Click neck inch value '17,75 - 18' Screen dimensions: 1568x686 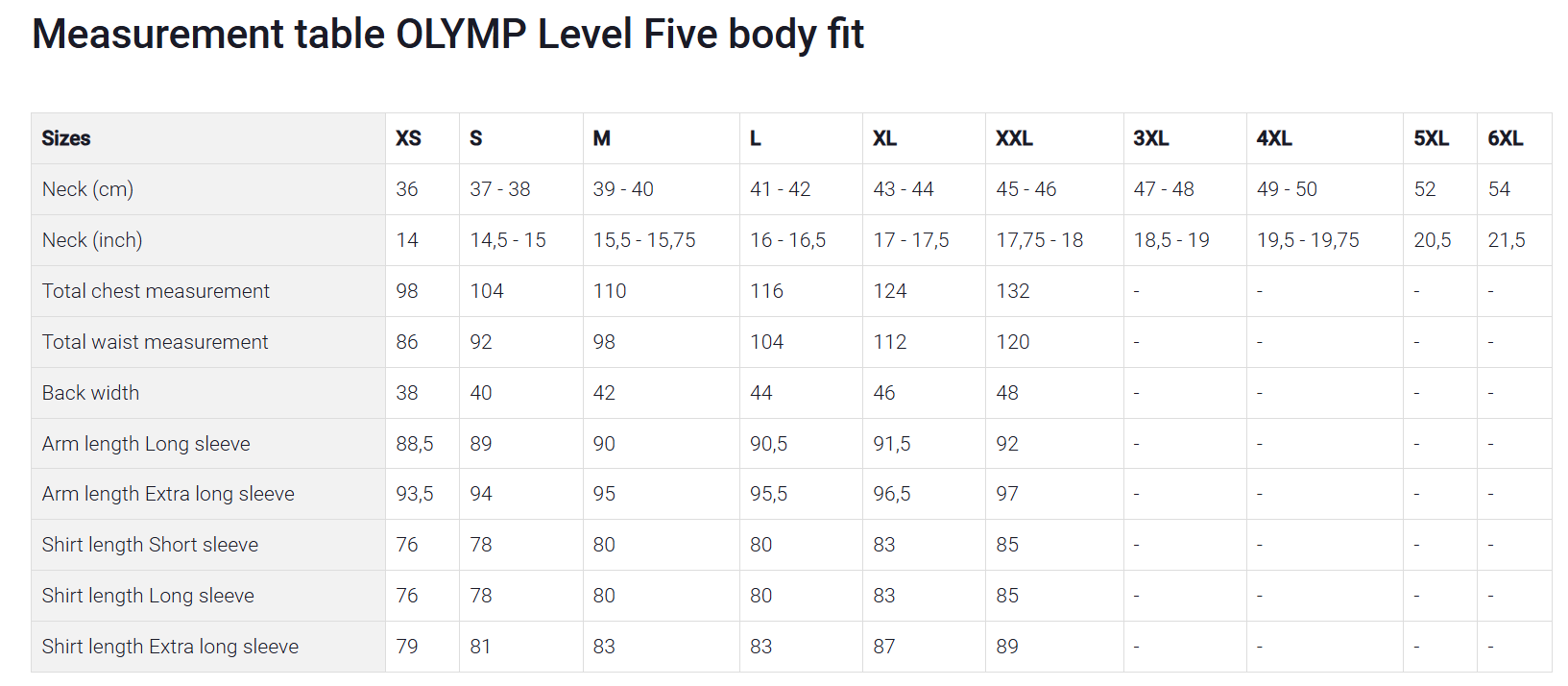[1039, 240]
